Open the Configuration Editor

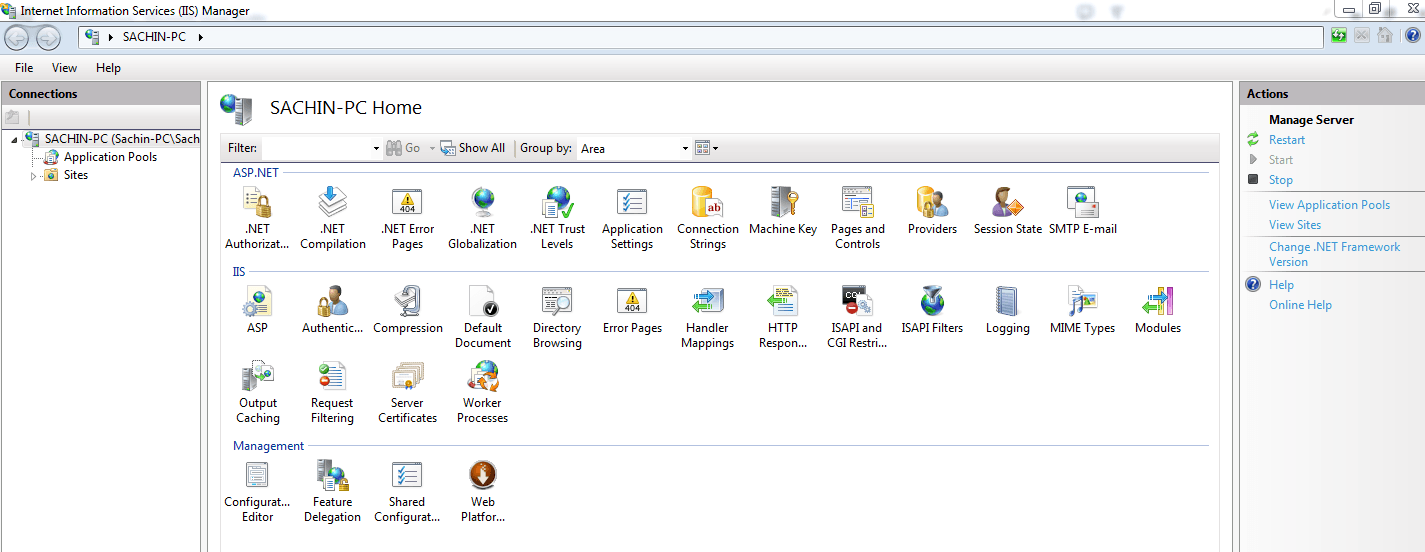pos(257,491)
